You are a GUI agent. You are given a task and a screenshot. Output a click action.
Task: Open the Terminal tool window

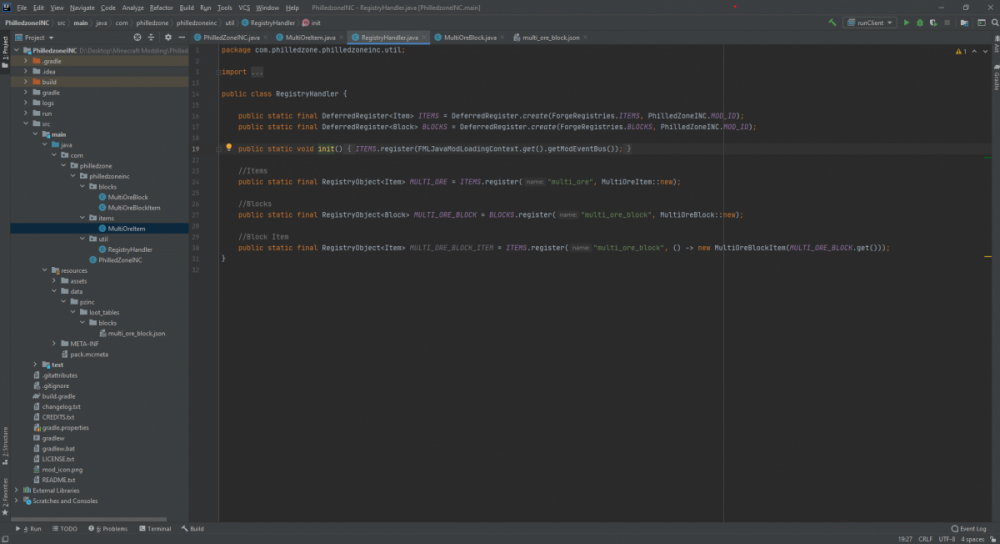[155, 529]
